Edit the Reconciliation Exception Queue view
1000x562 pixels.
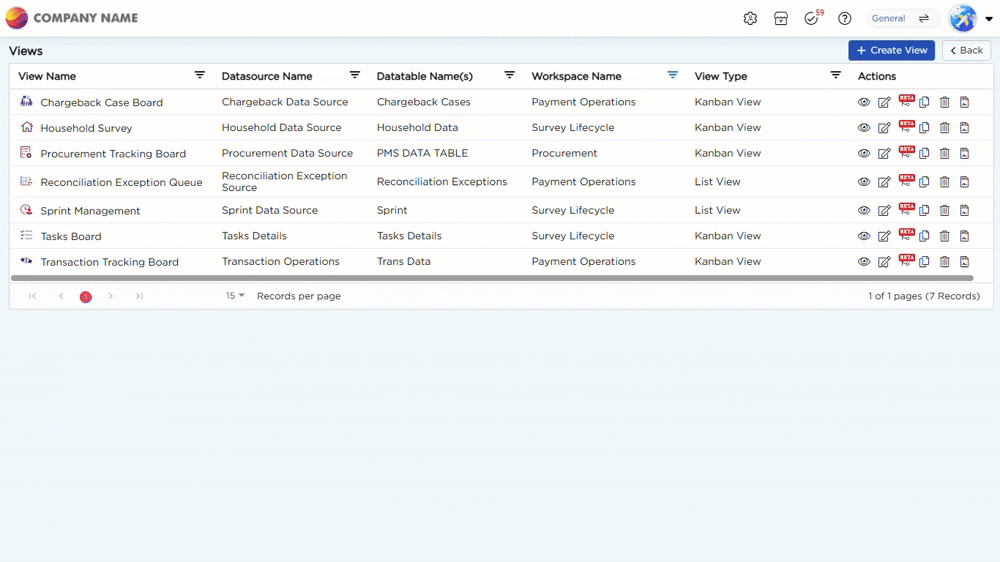pyautogui.click(x=884, y=182)
